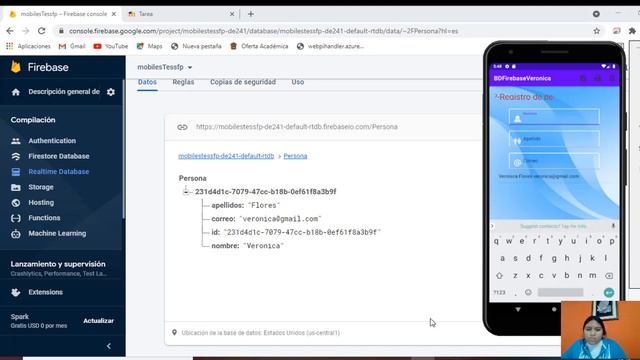Image resolution: width=640 pixels, height=360 pixels.
Task: Switch to the Uso tab
Action: (298, 82)
